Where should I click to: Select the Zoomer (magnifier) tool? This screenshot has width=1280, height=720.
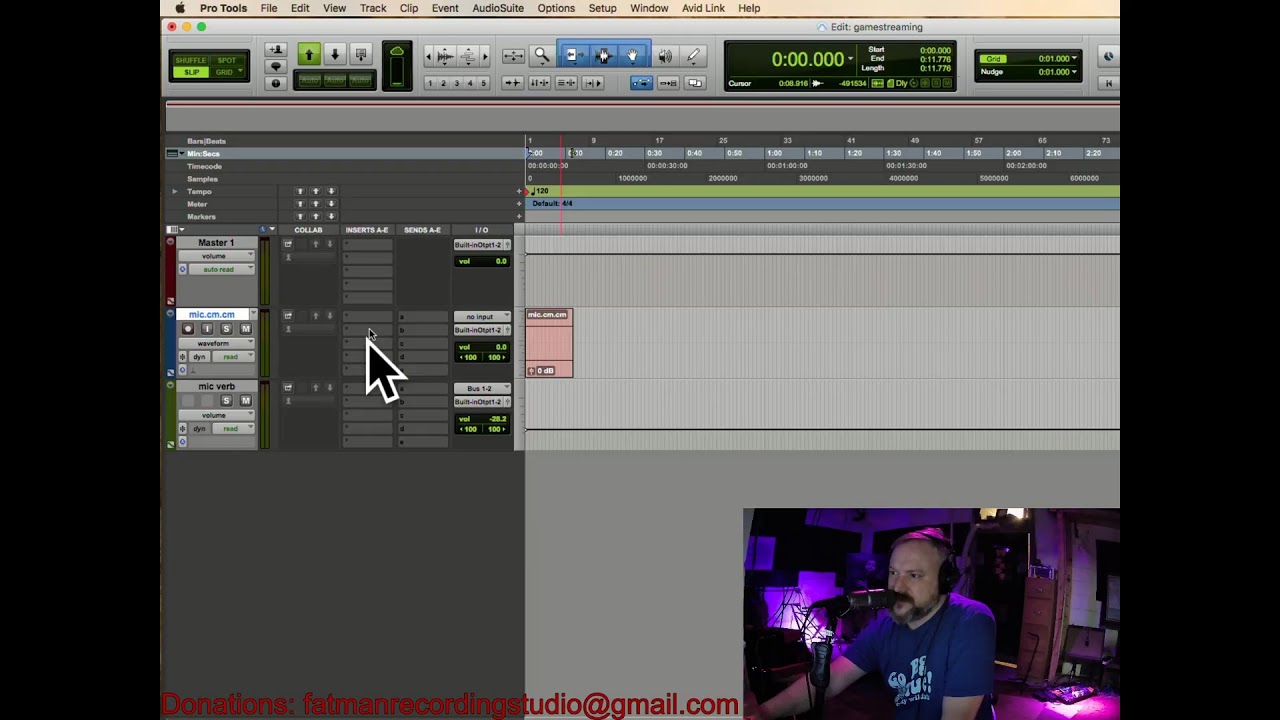(541, 56)
